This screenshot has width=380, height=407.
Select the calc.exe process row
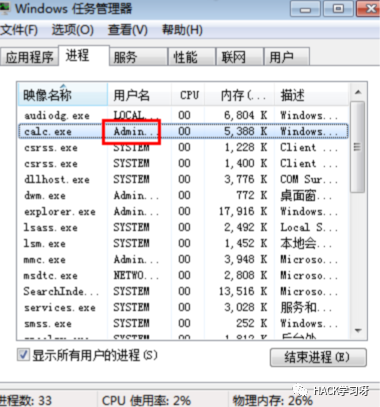[183, 131]
